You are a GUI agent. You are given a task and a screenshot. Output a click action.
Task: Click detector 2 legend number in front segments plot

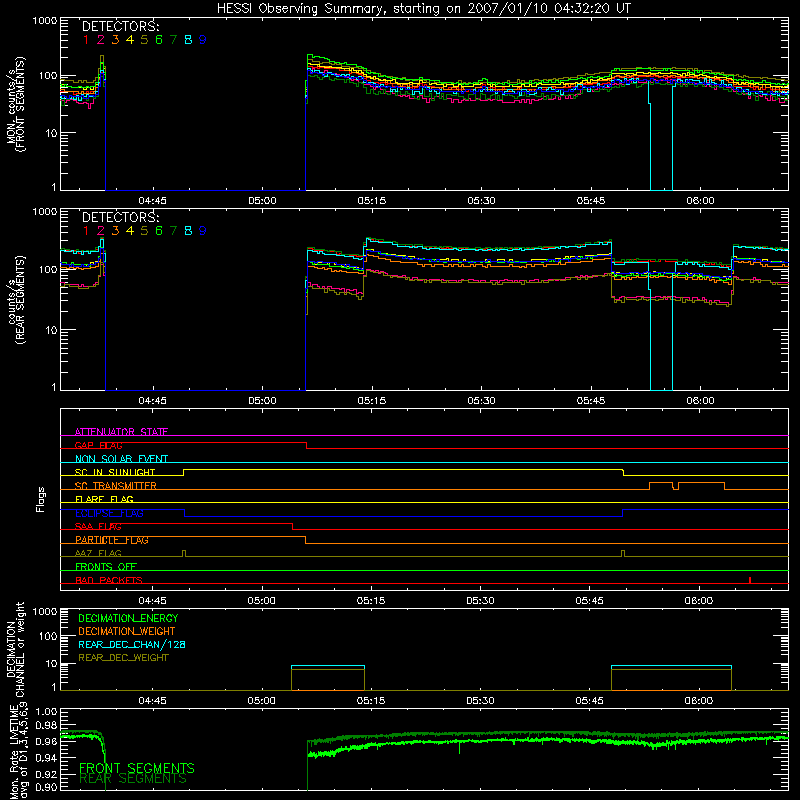101,39
